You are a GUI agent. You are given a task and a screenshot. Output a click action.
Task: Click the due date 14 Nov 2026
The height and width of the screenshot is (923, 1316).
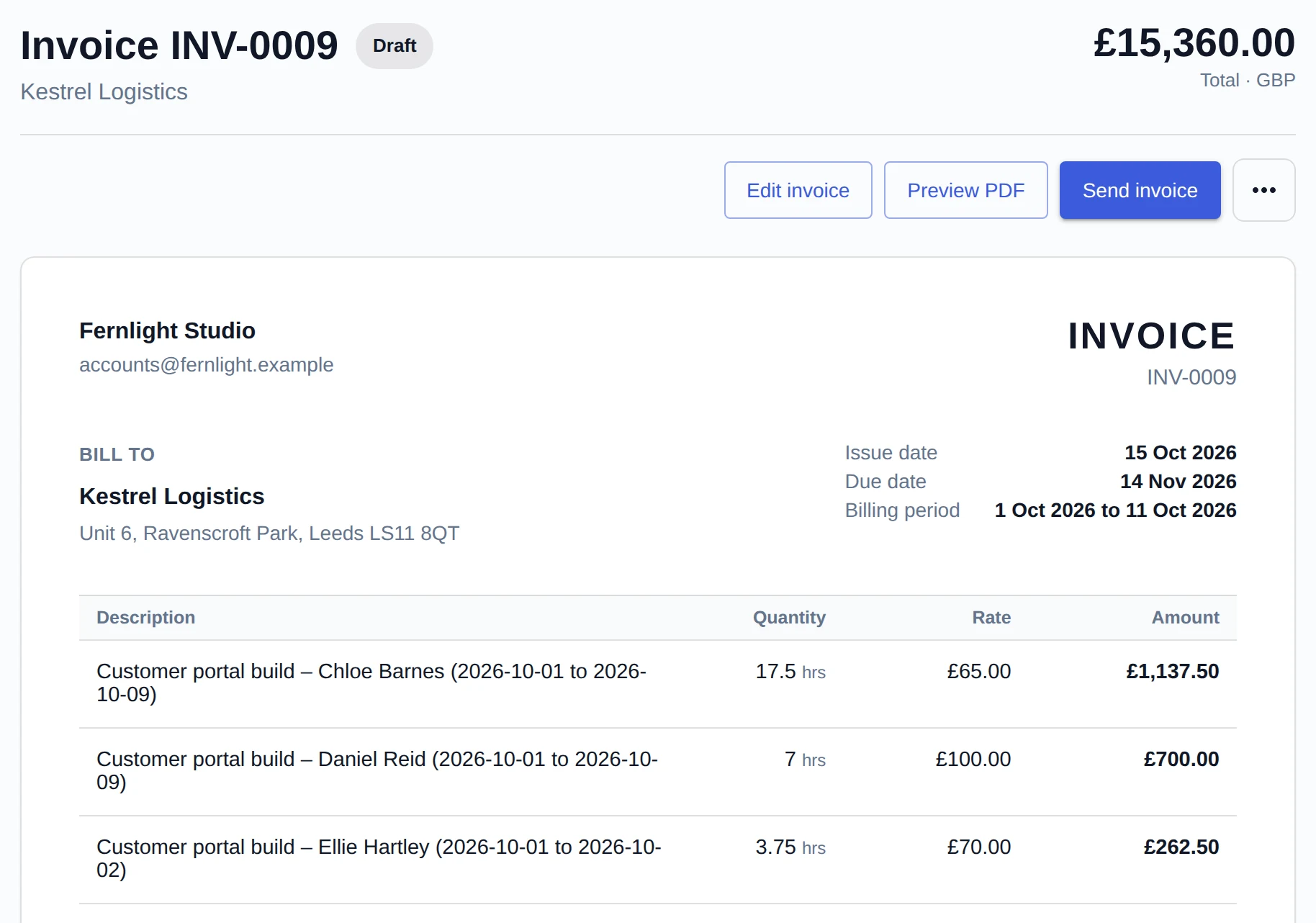1178,482
